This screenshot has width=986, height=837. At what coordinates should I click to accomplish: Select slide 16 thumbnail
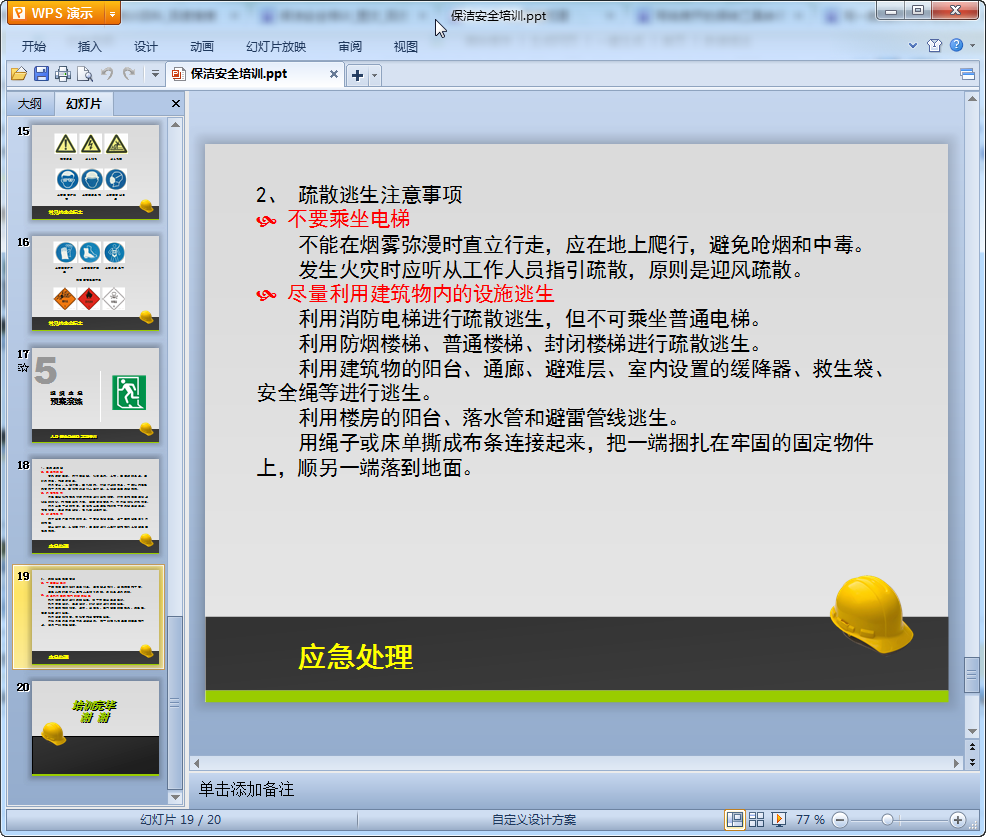pyautogui.click(x=96, y=283)
